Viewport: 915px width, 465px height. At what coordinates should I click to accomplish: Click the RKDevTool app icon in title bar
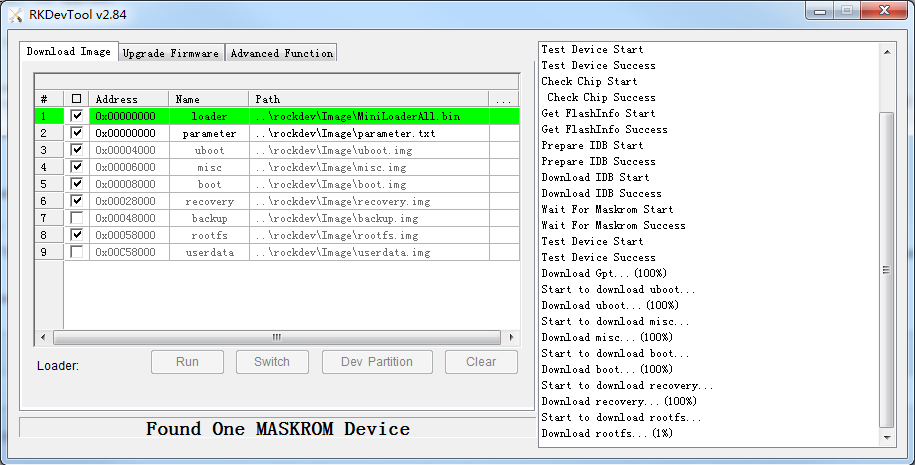click(16, 15)
